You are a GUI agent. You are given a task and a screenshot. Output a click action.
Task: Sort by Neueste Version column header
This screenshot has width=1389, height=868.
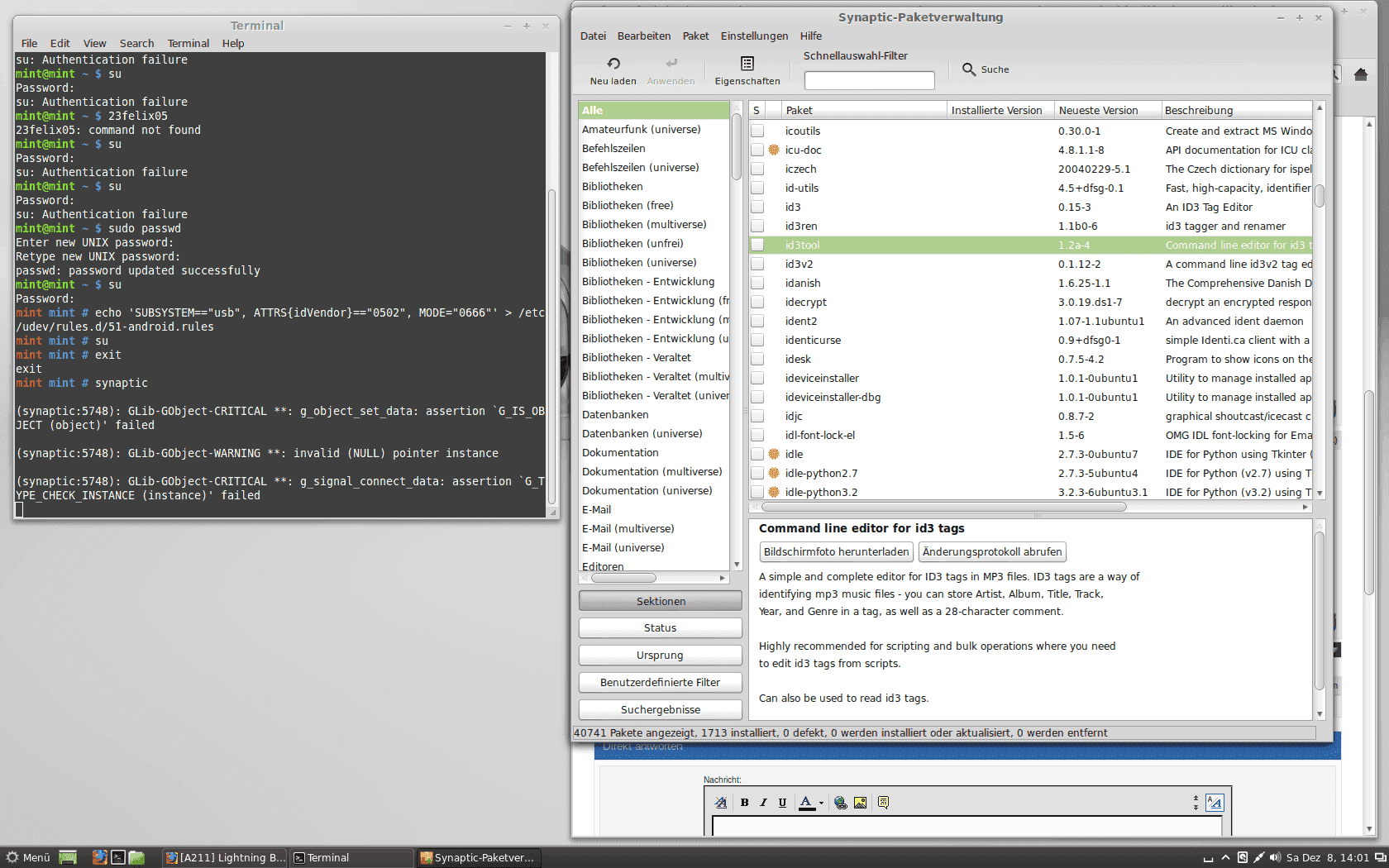(x=1107, y=110)
